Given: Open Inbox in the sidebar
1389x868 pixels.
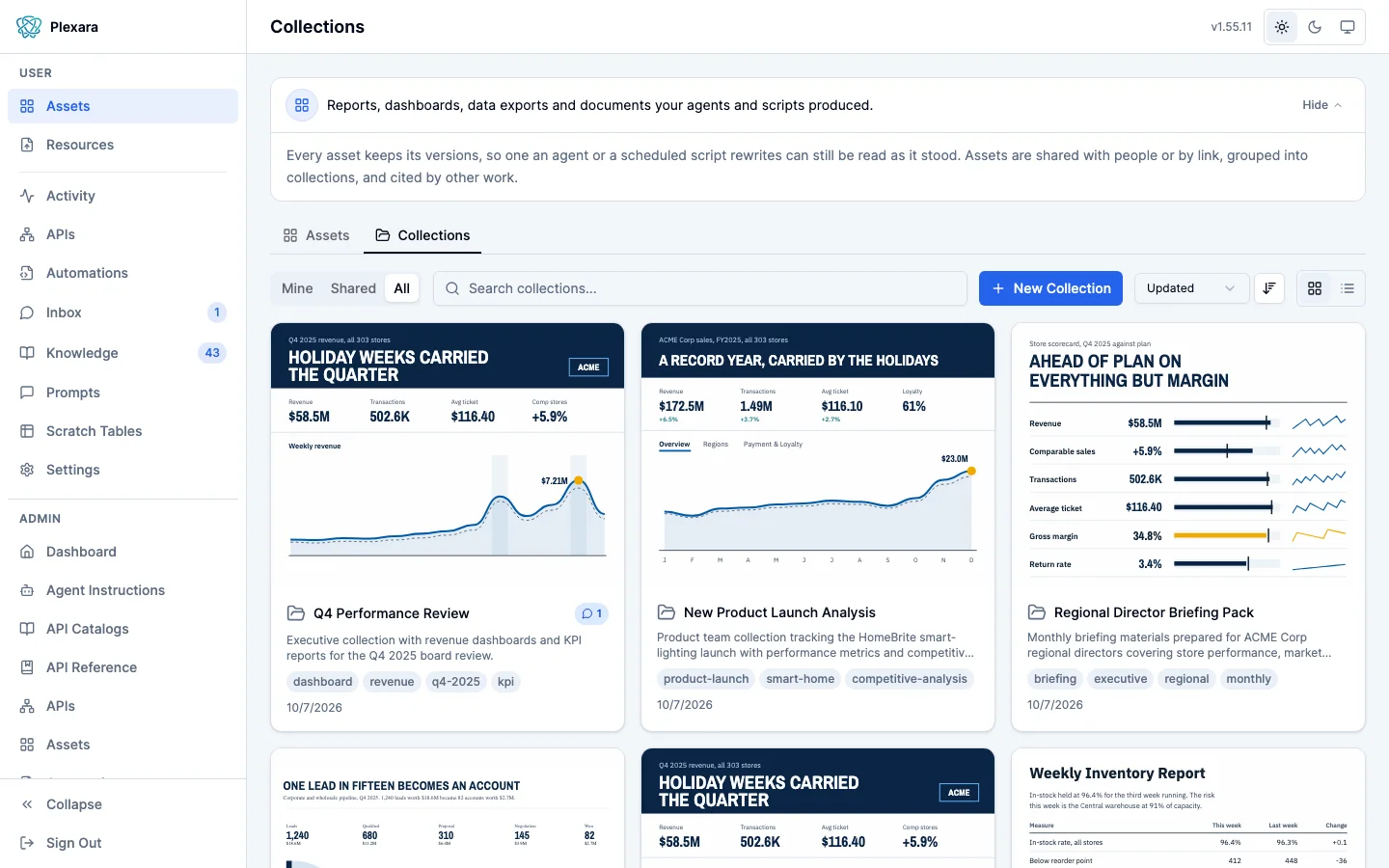Looking at the screenshot, I should click(x=123, y=312).
